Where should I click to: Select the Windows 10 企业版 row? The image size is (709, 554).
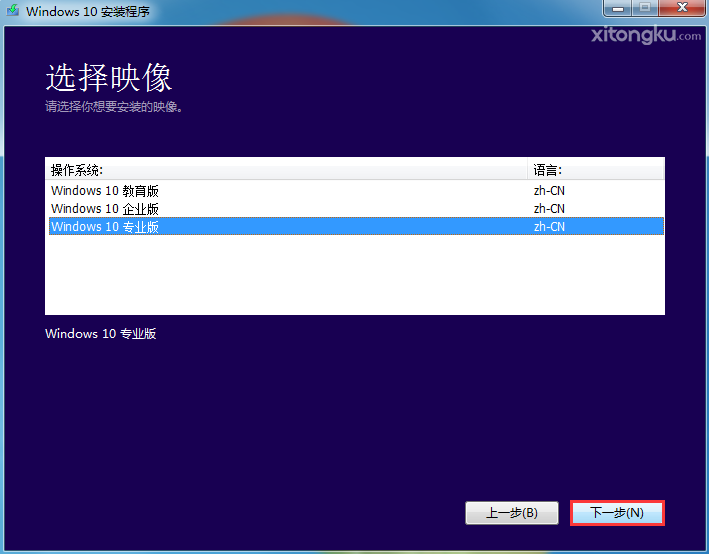[356, 208]
